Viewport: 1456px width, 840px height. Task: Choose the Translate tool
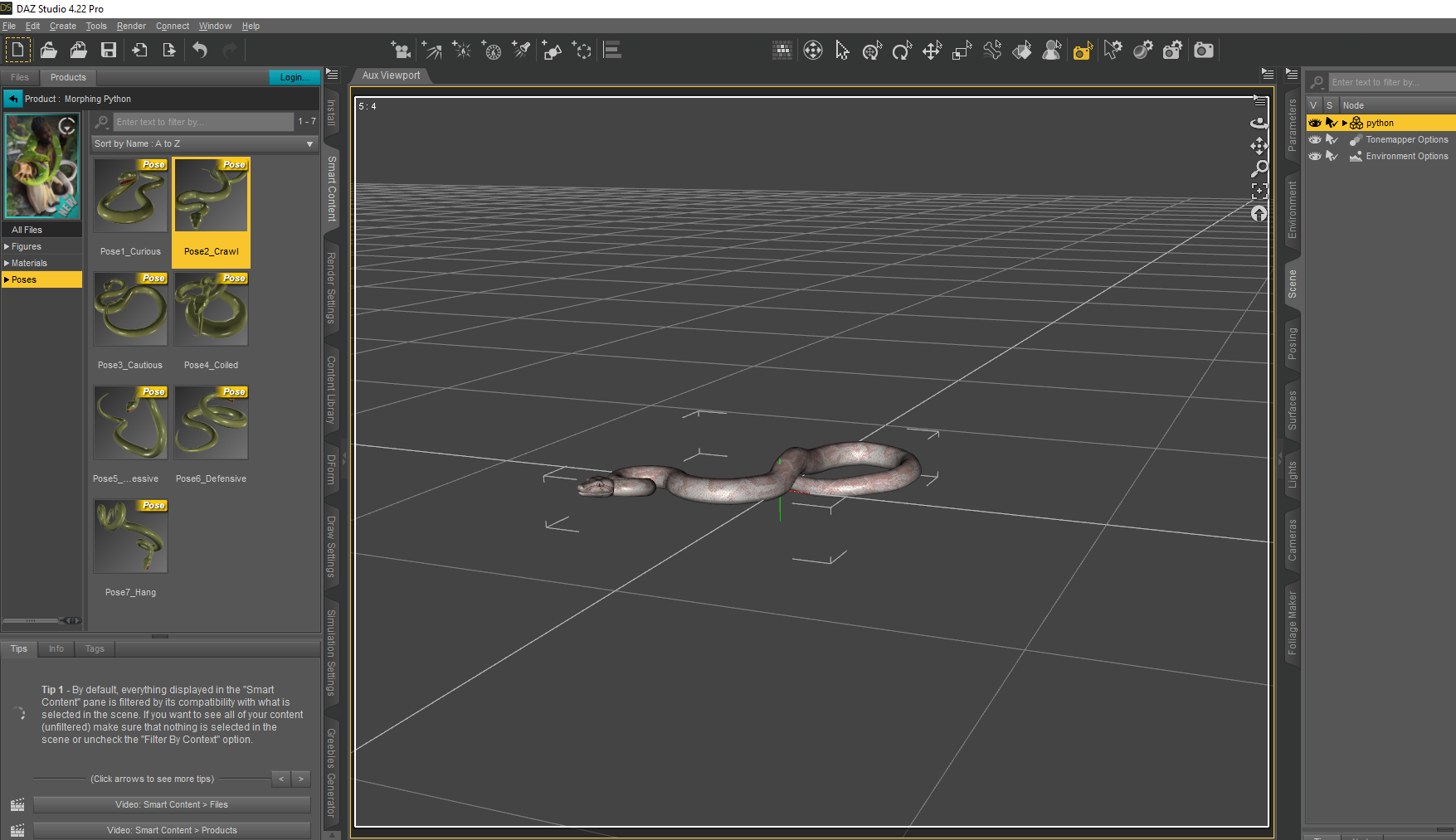click(932, 51)
